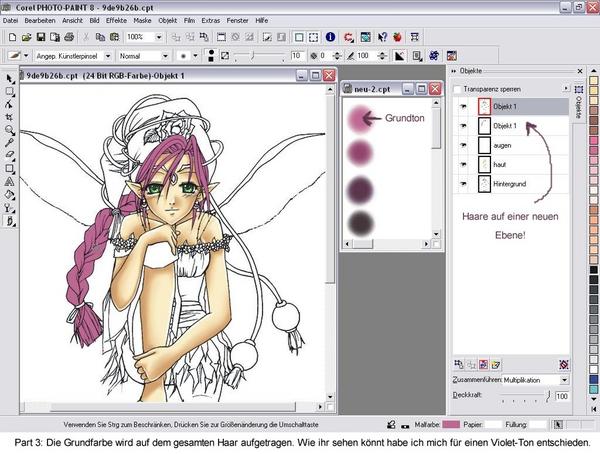The width and height of the screenshot is (600, 454).
Task: Click the Save floppy disk icon
Action: point(41,37)
